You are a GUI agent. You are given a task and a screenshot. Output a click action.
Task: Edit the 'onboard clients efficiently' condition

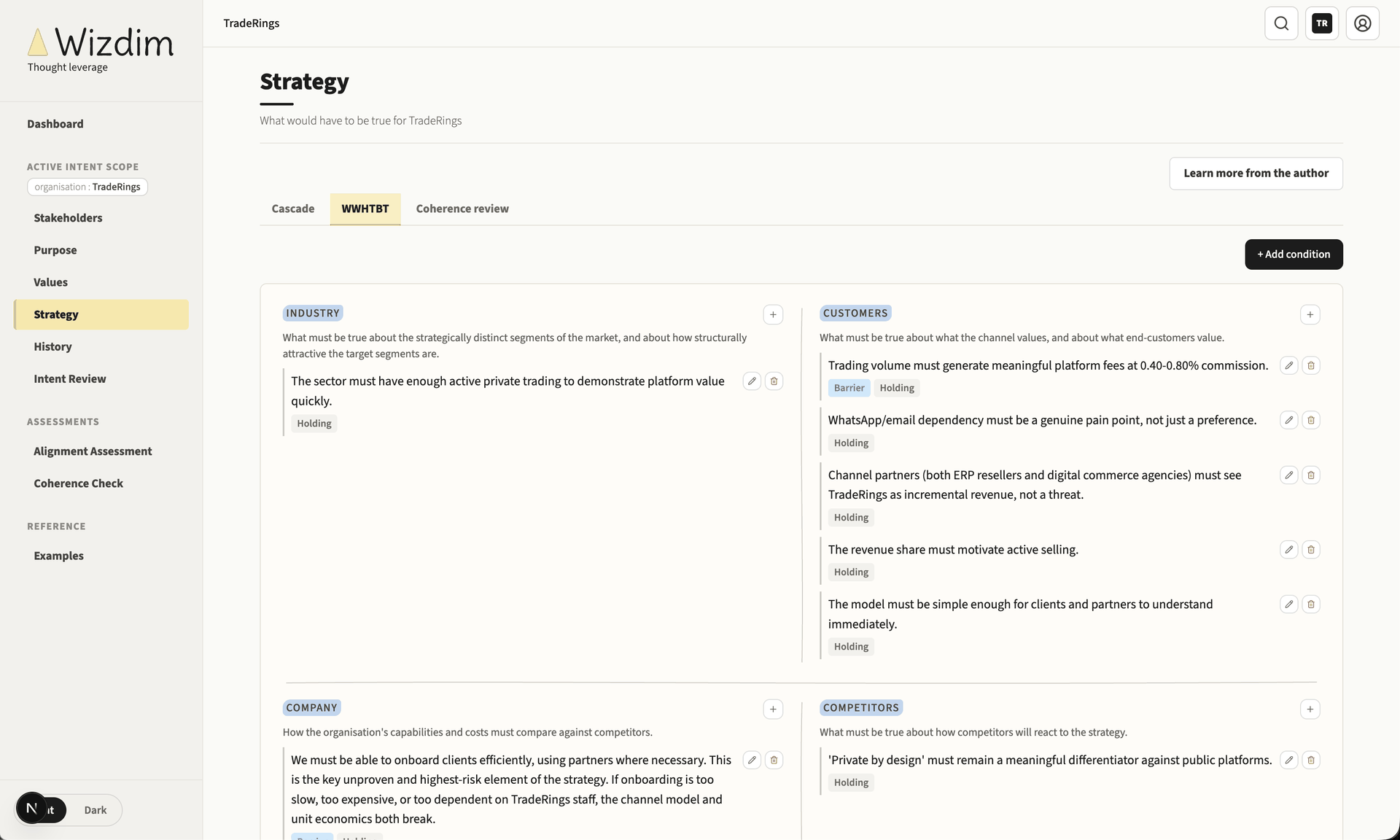(x=752, y=760)
